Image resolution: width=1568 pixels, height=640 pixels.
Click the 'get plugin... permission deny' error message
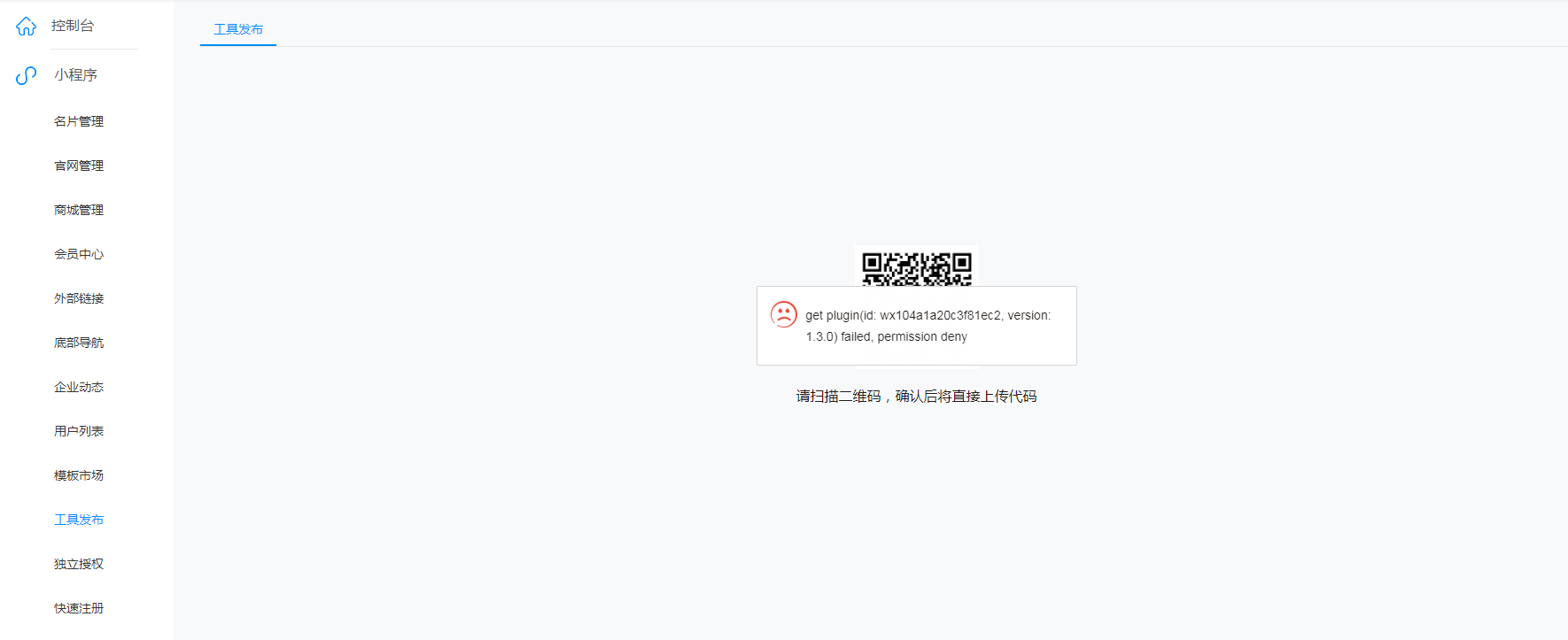928,326
